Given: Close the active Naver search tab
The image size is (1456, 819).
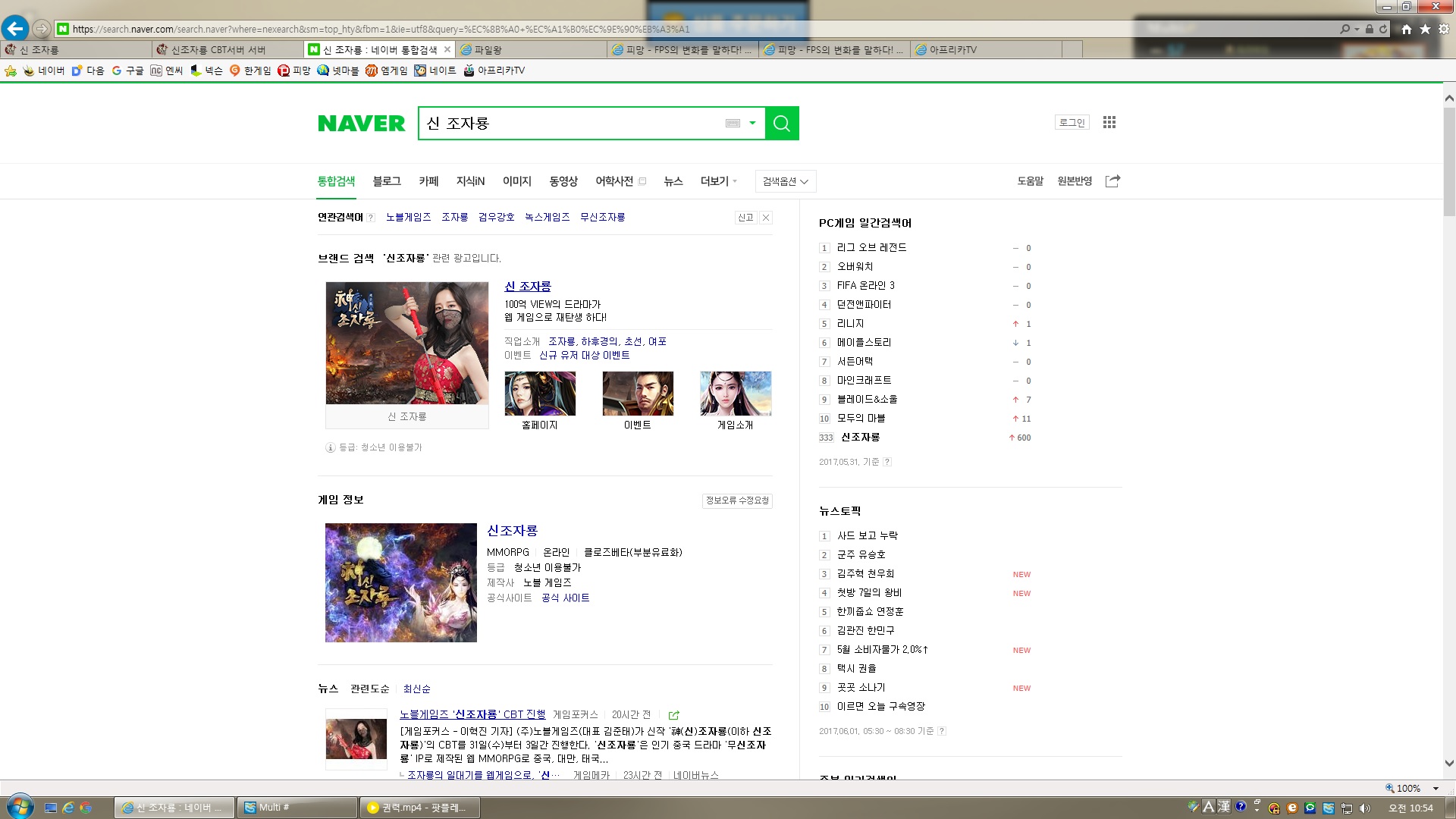Looking at the screenshot, I should click(447, 49).
